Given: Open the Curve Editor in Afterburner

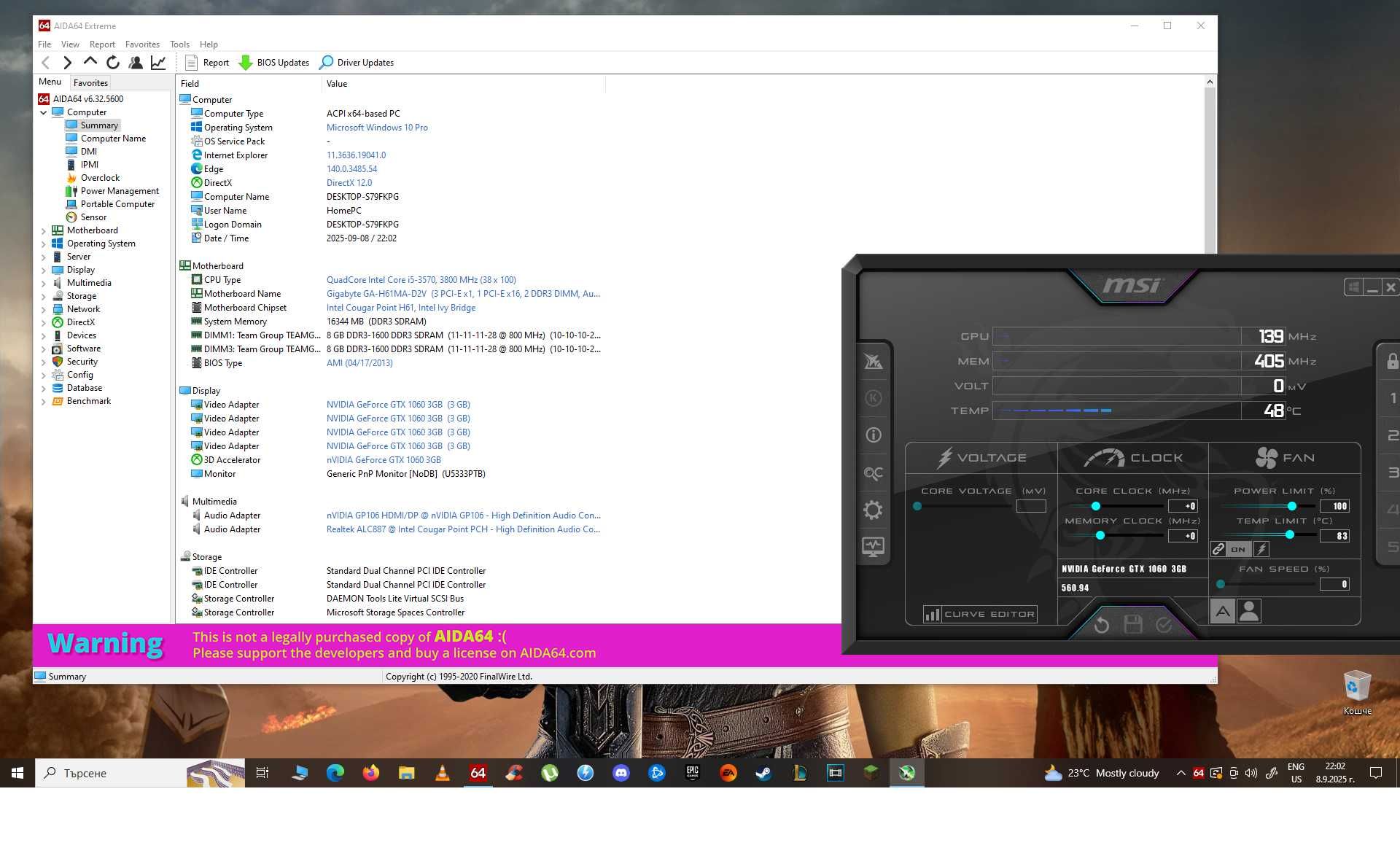Looking at the screenshot, I should click(x=979, y=614).
